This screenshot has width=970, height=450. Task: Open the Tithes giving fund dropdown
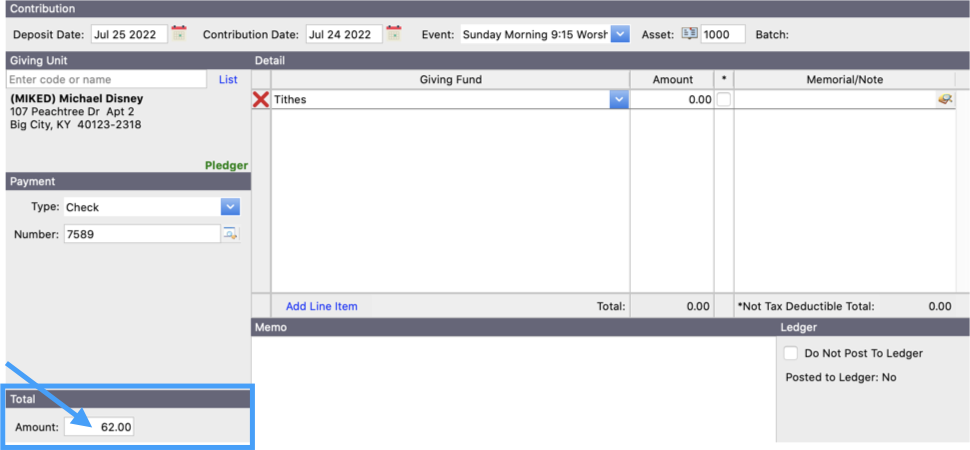click(619, 100)
